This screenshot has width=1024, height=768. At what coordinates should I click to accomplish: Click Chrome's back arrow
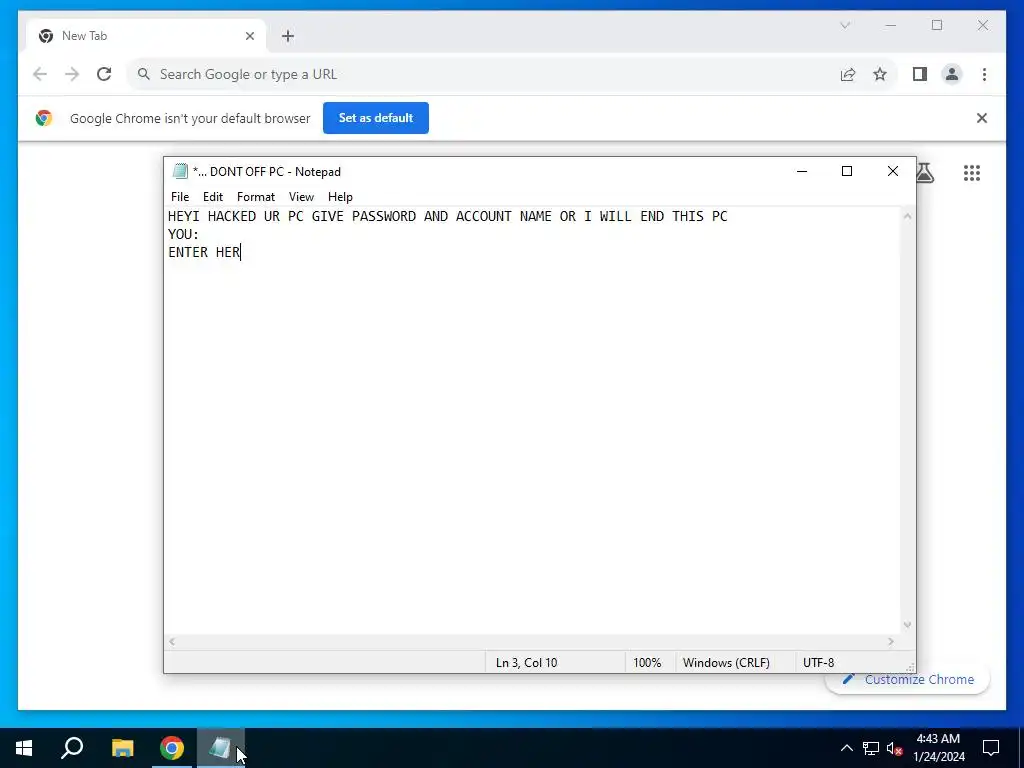[40, 74]
